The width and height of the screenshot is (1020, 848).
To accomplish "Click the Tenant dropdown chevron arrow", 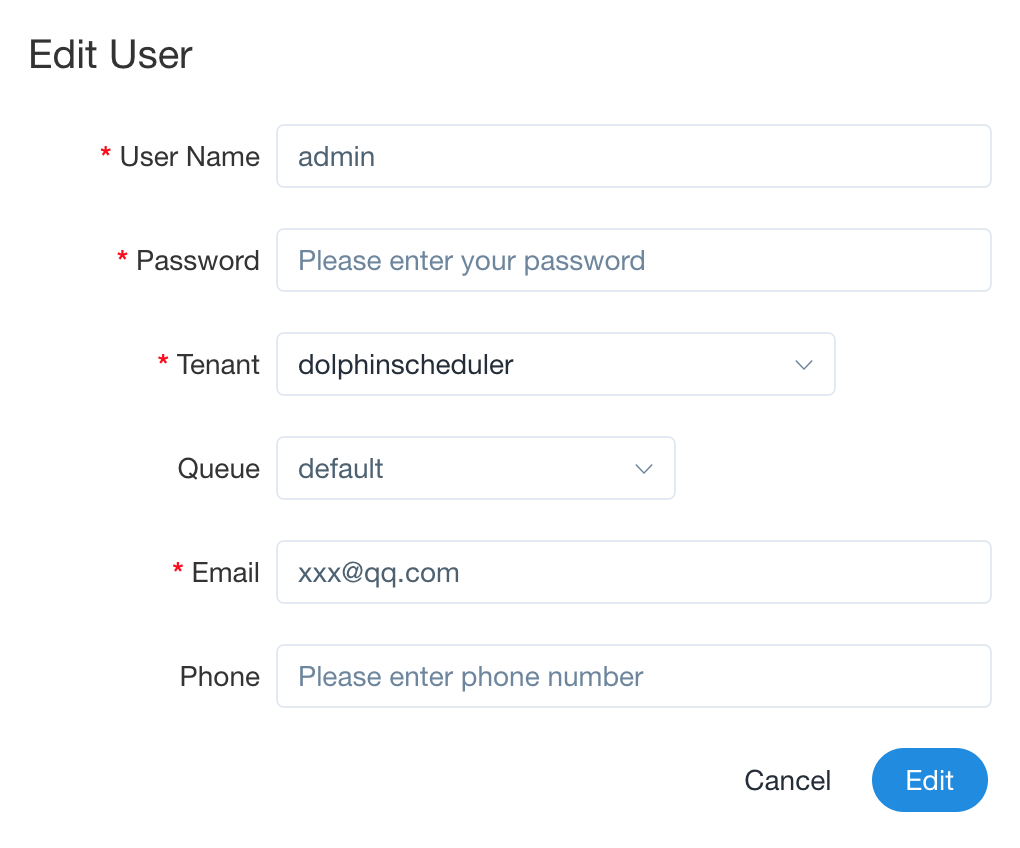I will pyautogui.click(x=803, y=365).
